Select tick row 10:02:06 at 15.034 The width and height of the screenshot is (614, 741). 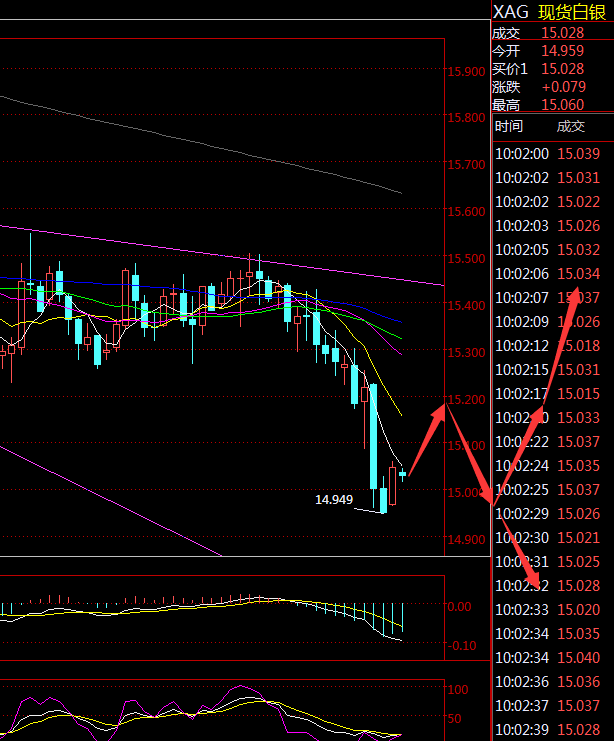(547, 274)
